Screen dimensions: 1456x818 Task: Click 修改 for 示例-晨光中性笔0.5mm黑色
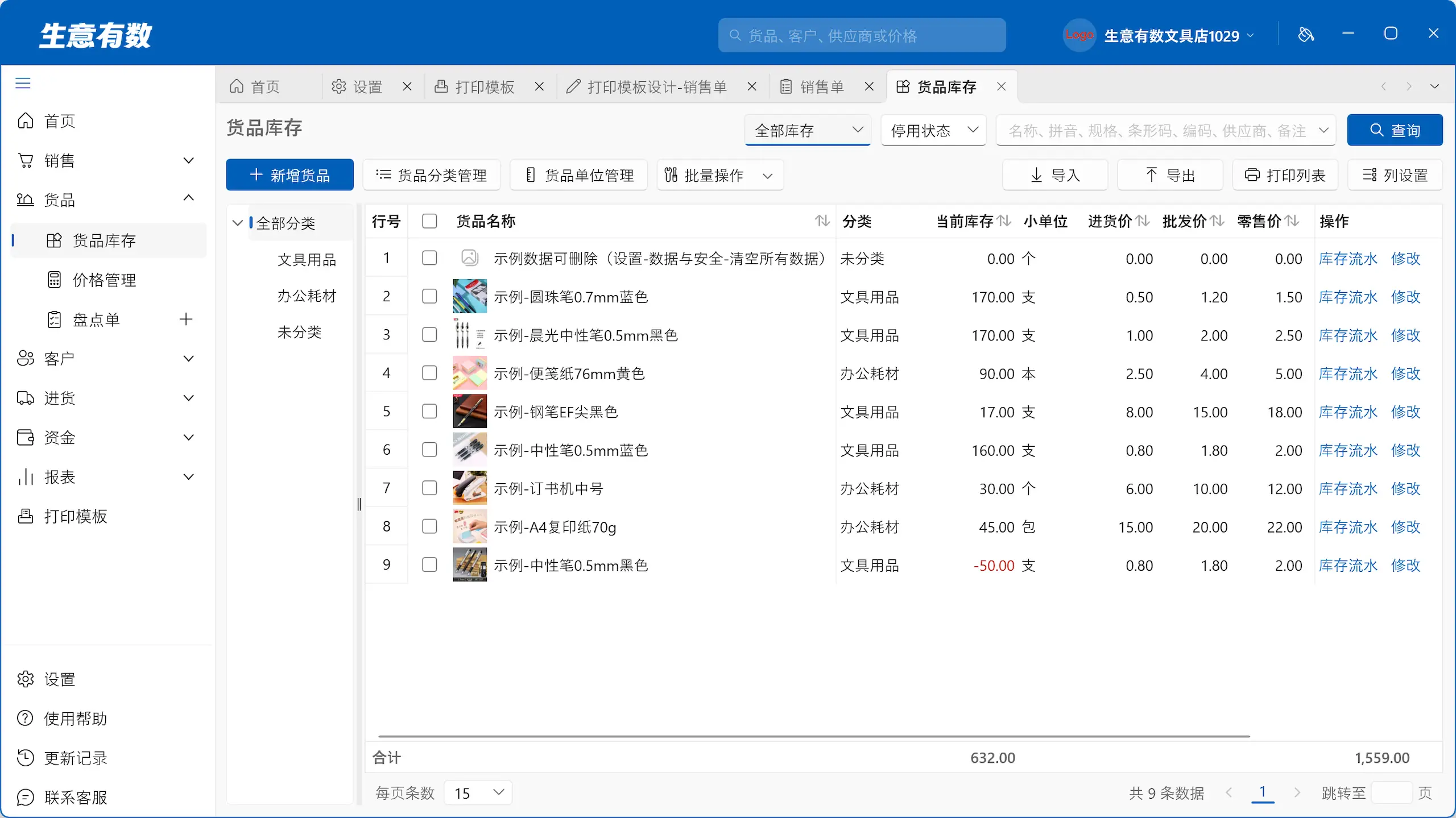(x=1405, y=335)
